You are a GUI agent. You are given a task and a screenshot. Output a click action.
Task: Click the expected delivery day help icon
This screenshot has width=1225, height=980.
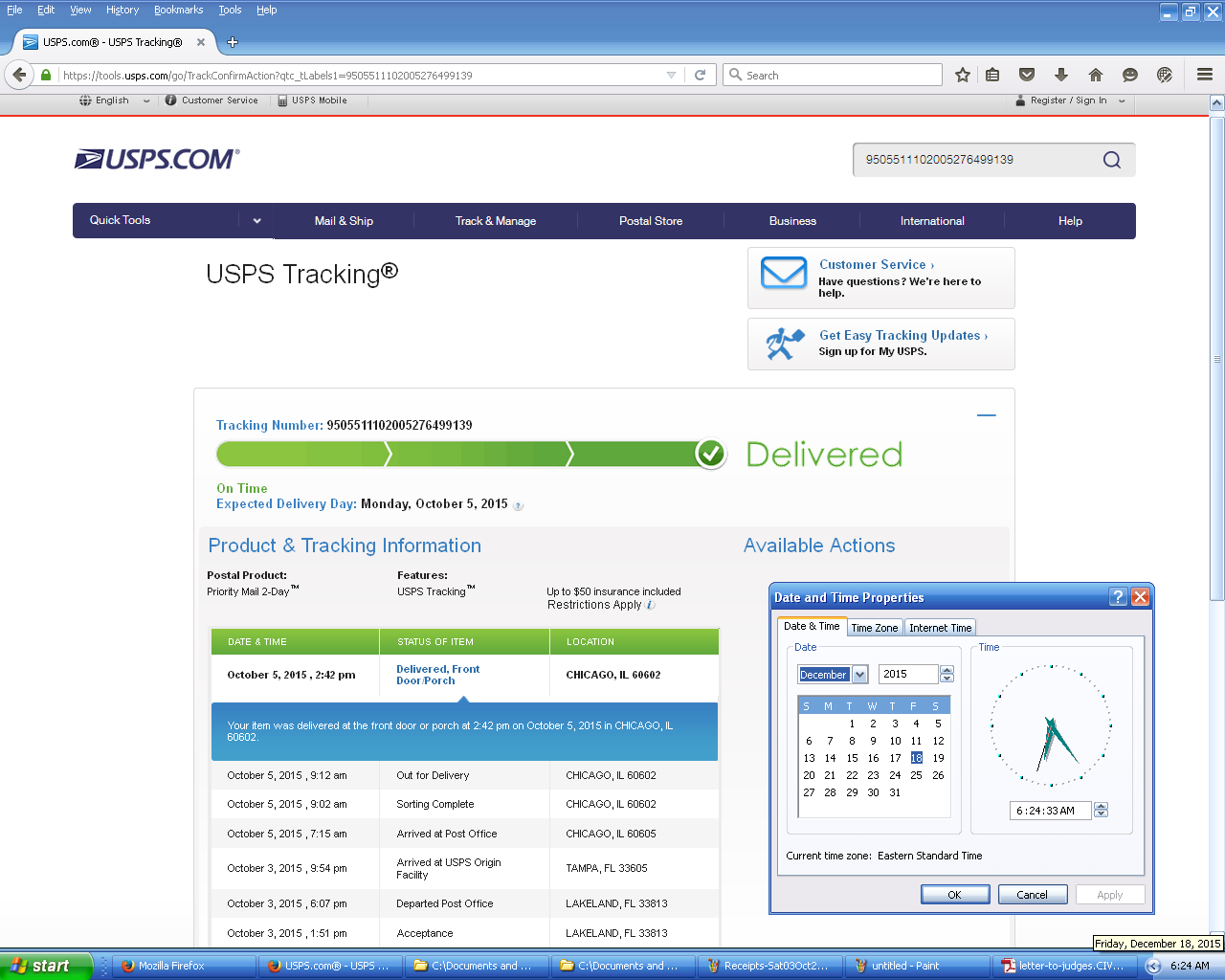518,506
